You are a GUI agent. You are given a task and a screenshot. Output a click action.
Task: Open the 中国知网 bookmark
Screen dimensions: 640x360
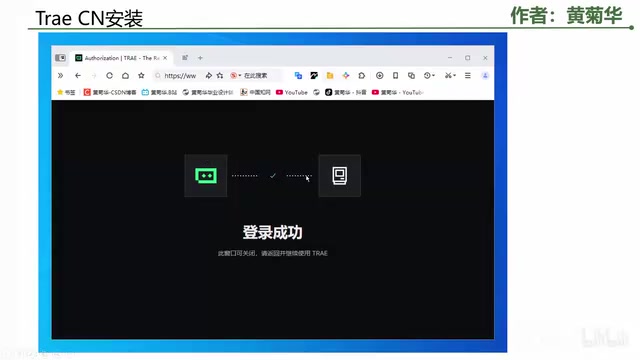255,93
